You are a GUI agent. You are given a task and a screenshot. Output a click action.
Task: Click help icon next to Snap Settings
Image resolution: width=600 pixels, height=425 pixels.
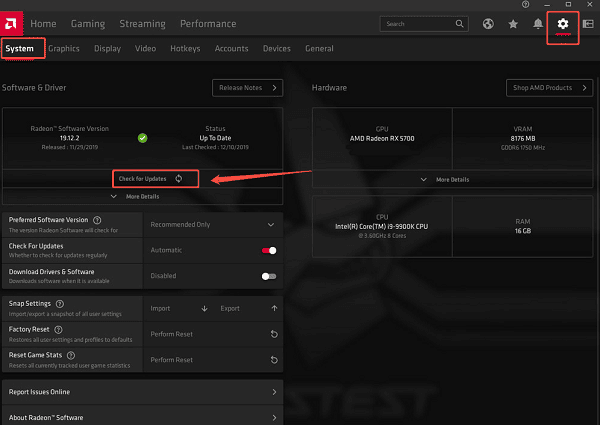60,303
